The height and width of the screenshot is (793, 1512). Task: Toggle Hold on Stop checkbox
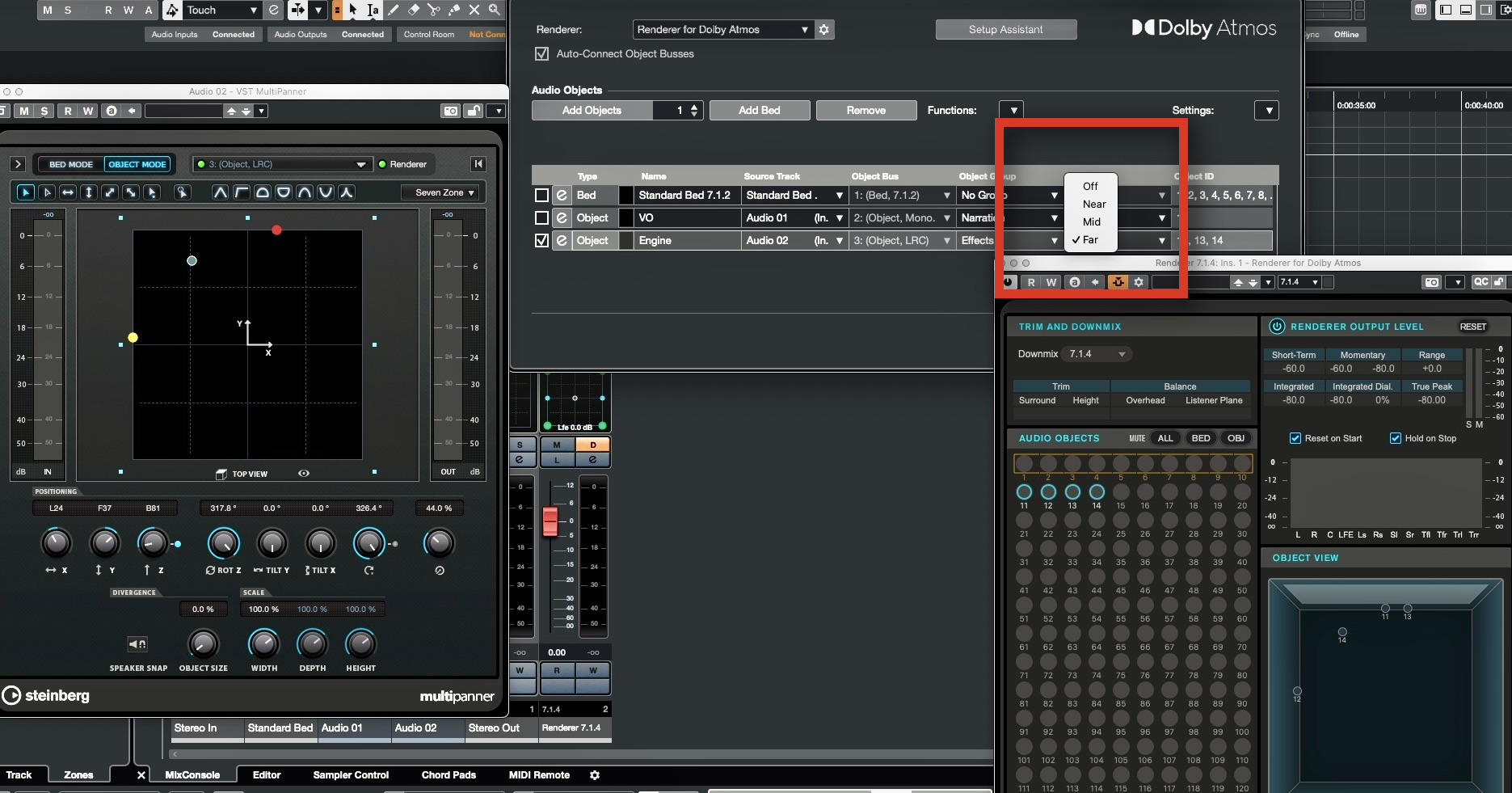click(1396, 438)
